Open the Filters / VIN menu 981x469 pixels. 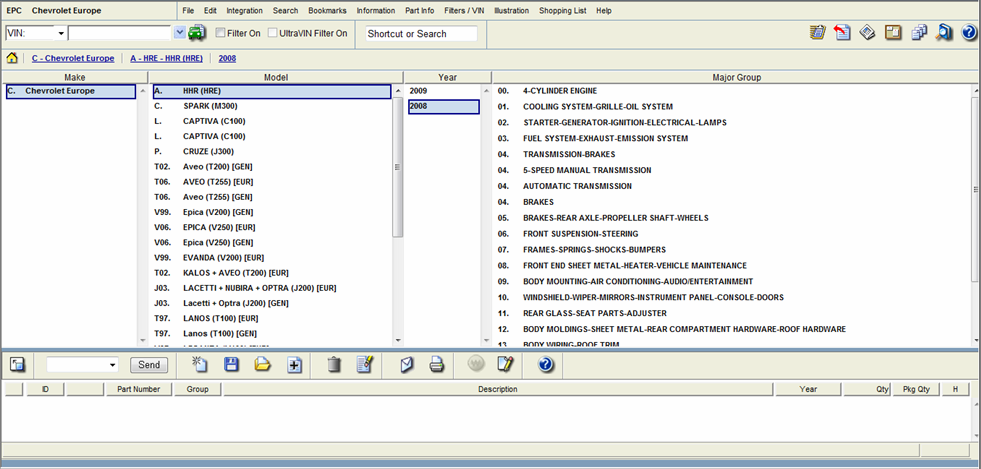coord(464,11)
